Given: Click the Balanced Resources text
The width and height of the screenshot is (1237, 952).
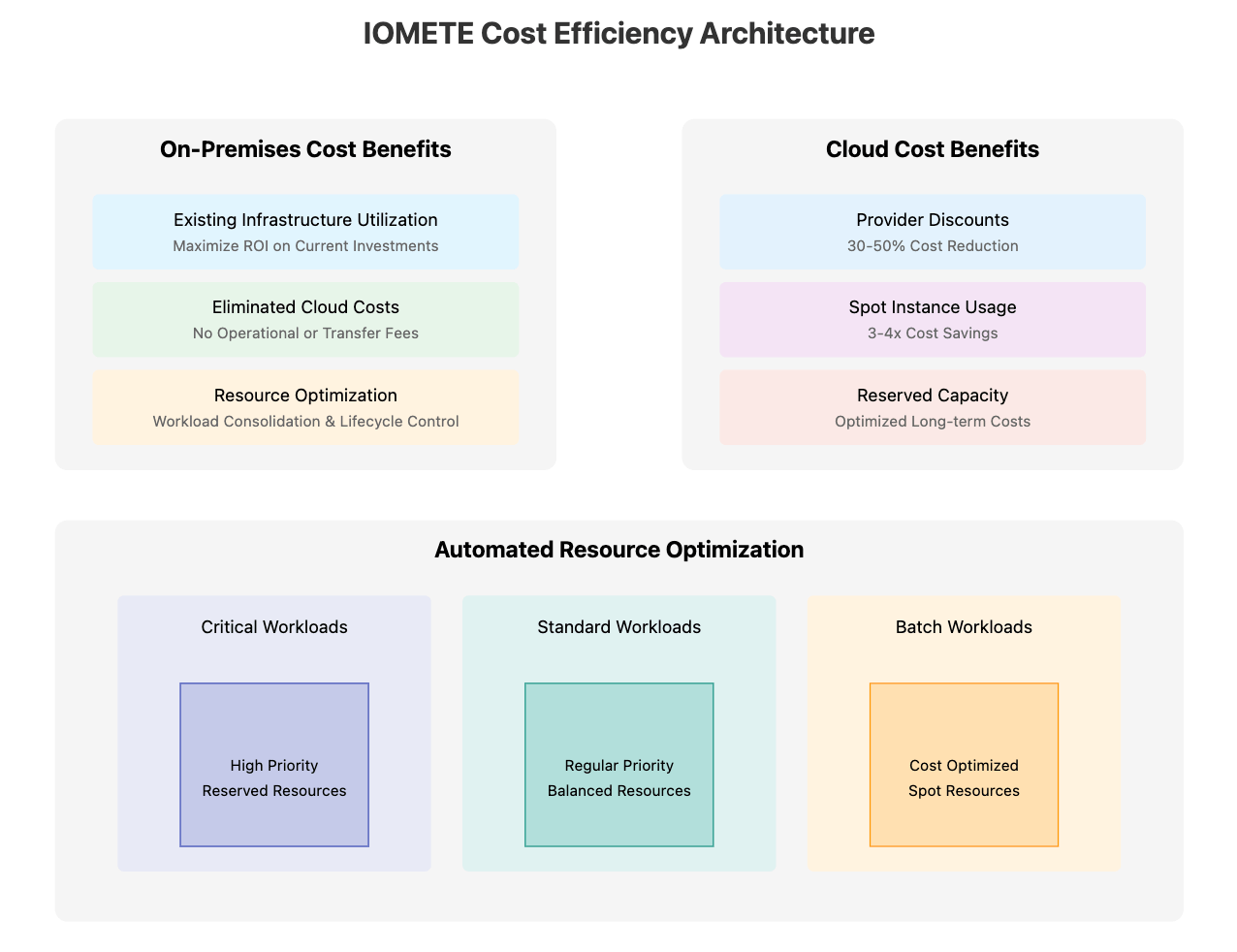Looking at the screenshot, I should coord(618,791).
